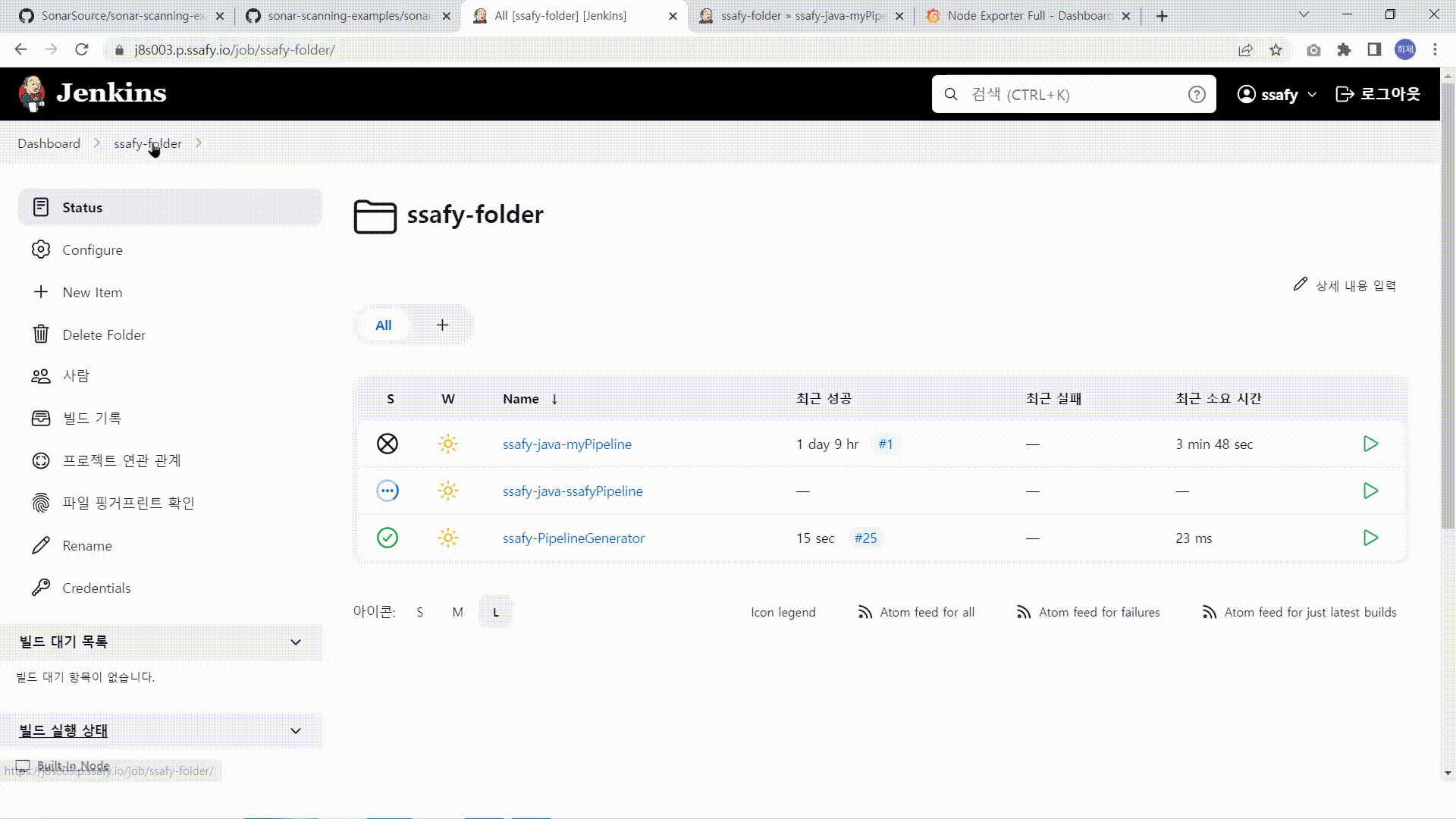1456x819 pixels.
Task: Click the logout (로그아웃) button
Action: [x=1378, y=94]
